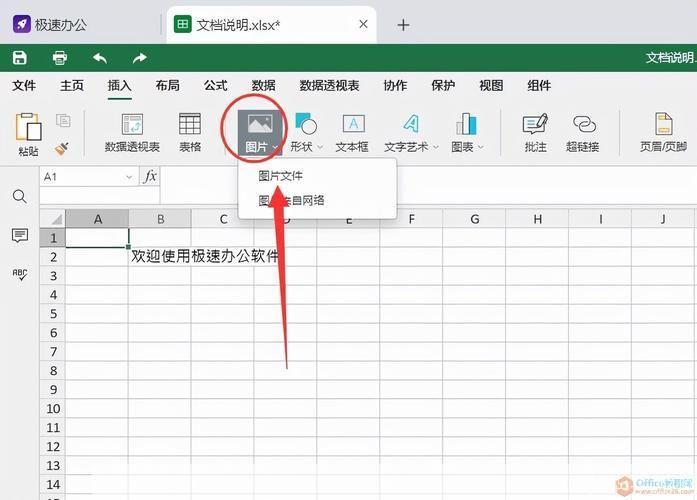The height and width of the screenshot is (500, 697).
Task: Insert a 数据透视表 using its ribbon icon
Action: 132,124
